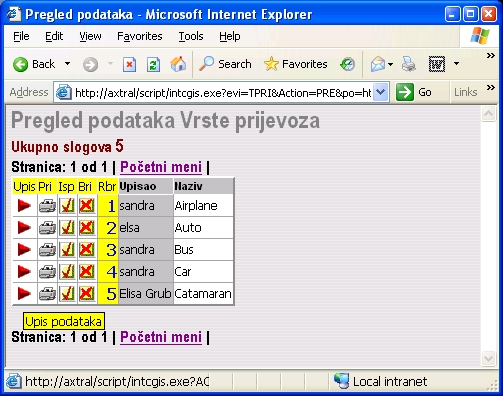Open the History toolbar icon
This screenshot has width=503, height=396.
coord(347,64)
